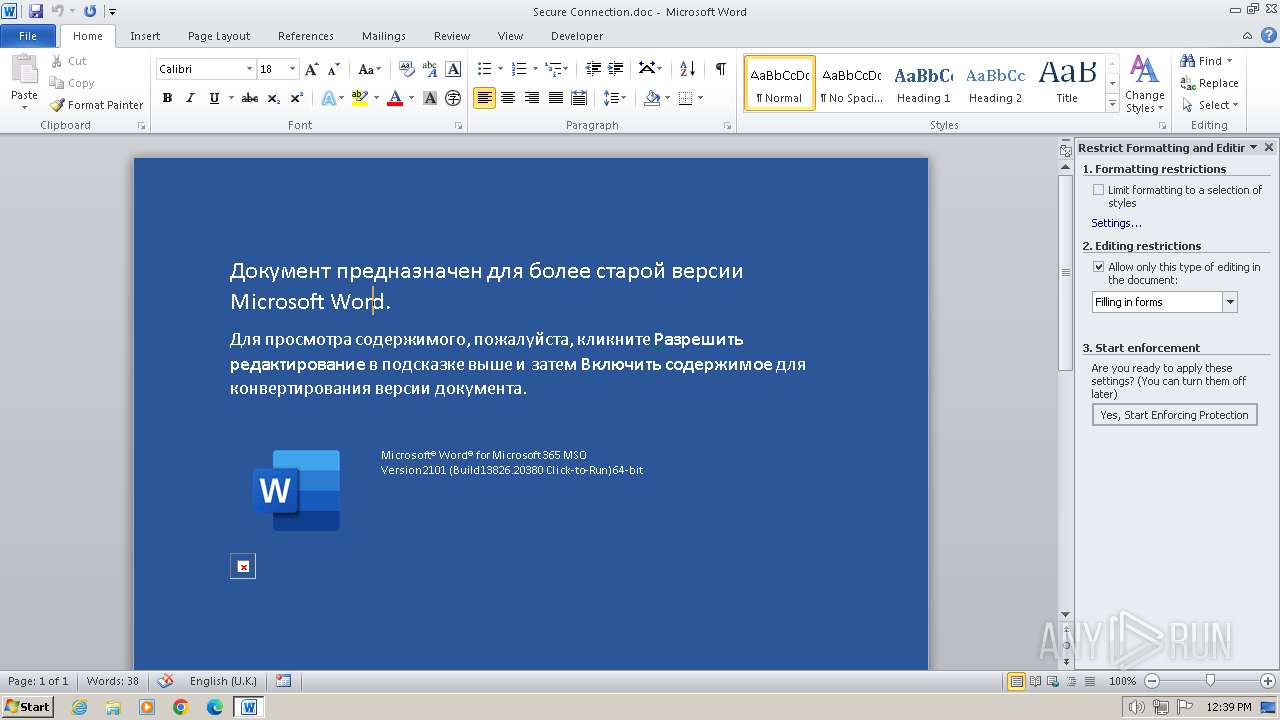The height and width of the screenshot is (720, 1280).
Task: Open the font size dropdown
Action: (x=292, y=69)
